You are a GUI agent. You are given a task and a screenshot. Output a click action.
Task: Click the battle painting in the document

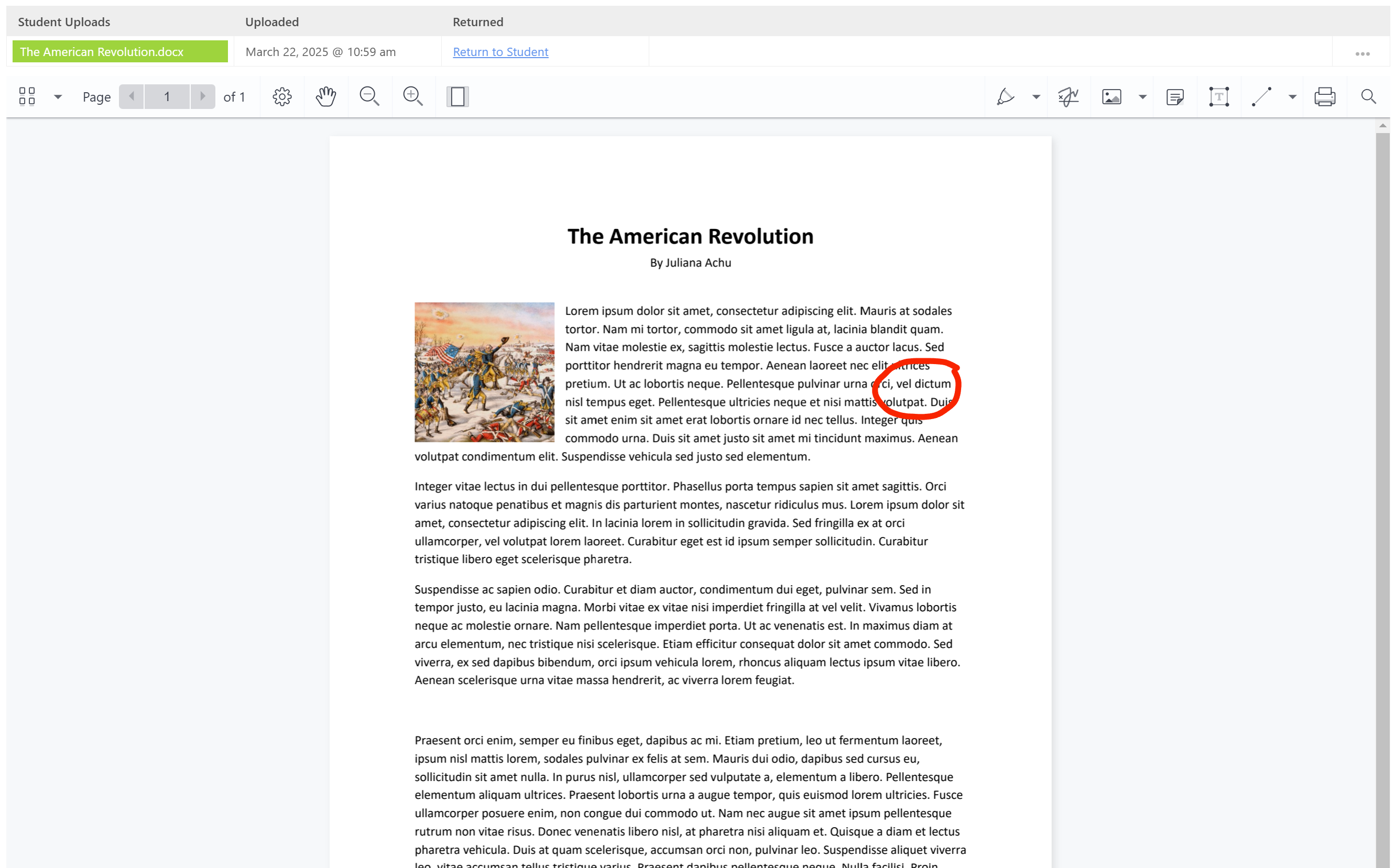[x=484, y=372]
